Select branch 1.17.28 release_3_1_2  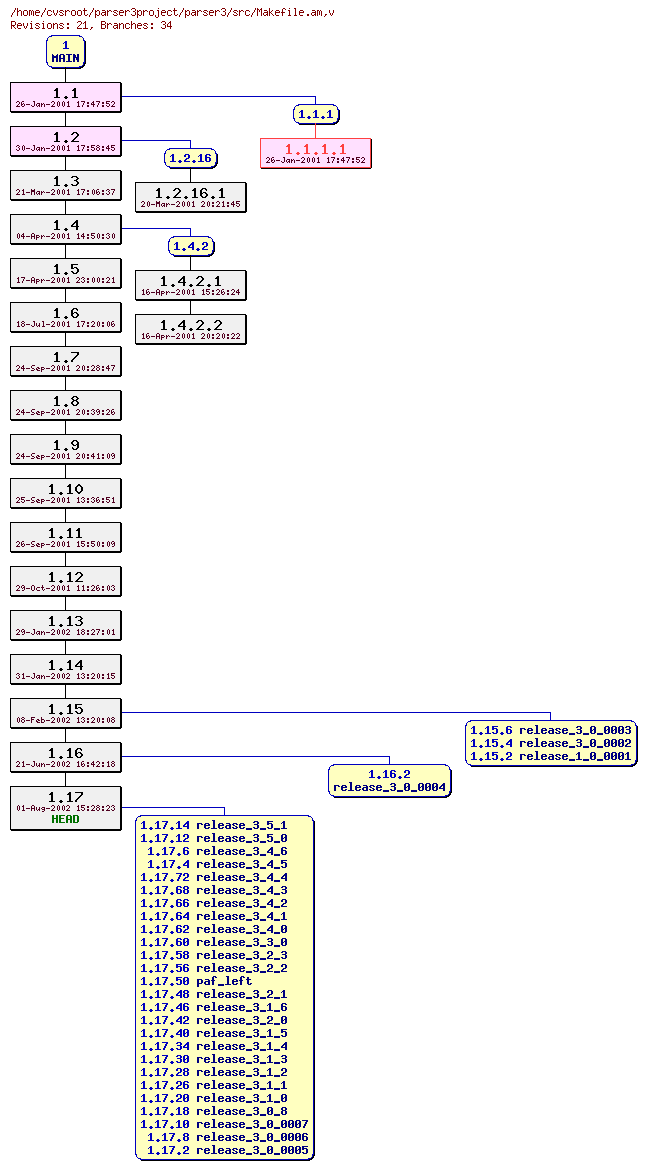pyautogui.click(x=214, y=1072)
